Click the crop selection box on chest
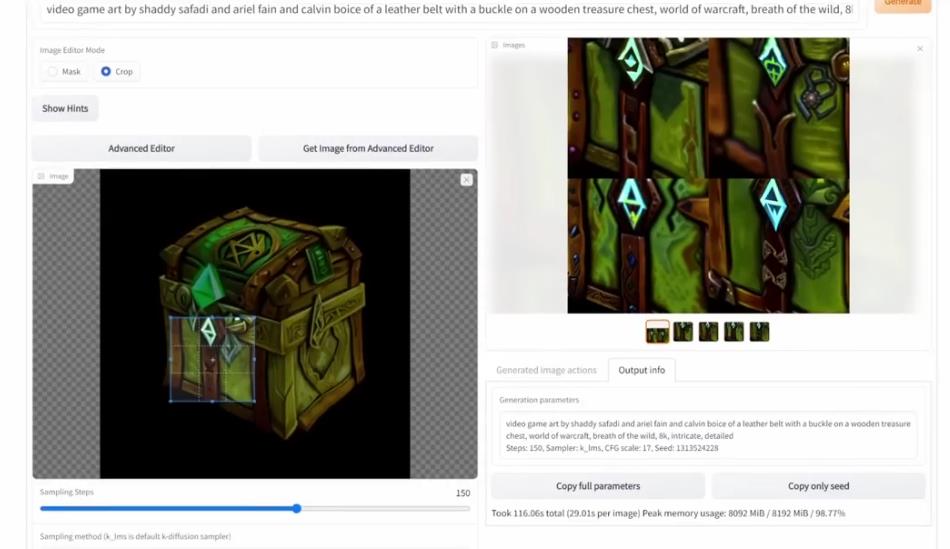This screenshot has height=549, width=950. (x=212, y=359)
